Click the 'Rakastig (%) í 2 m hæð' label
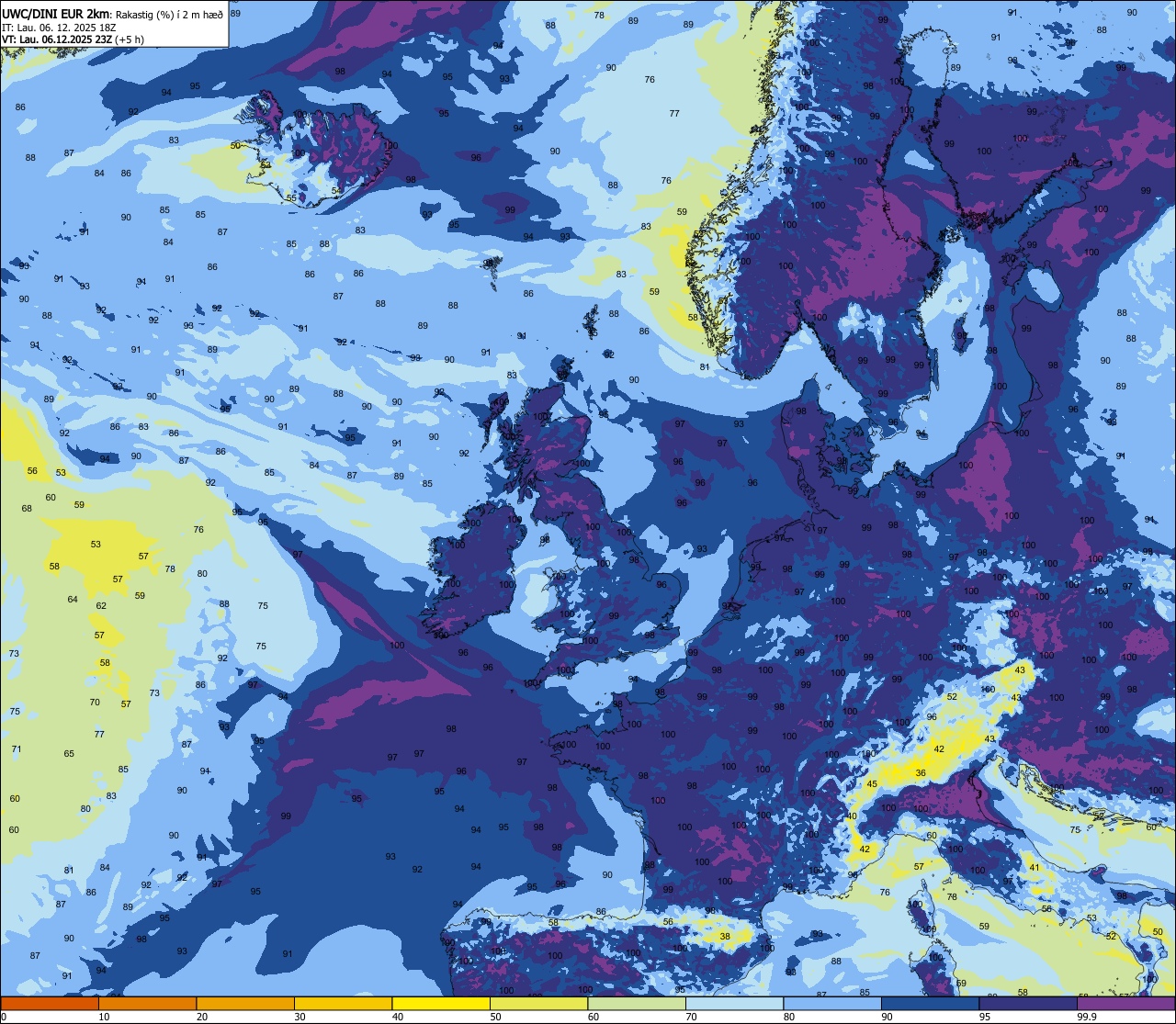The image size is (1176, 1024). [x=169, y=15]
